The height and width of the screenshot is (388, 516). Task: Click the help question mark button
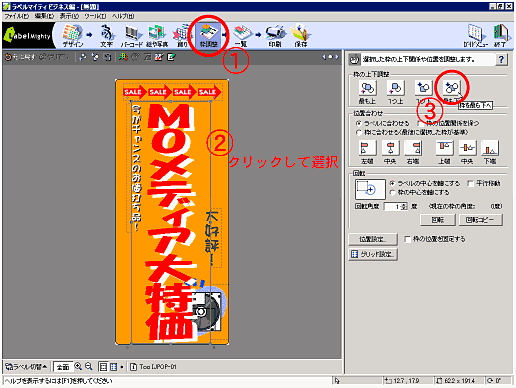click(501, 60)
